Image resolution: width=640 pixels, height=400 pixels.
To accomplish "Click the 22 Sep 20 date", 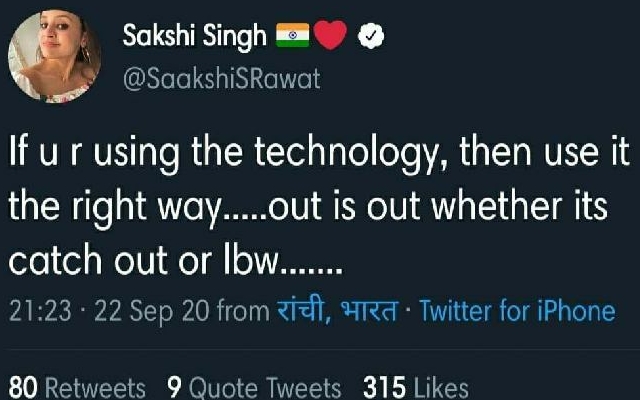I will click(151, 312).
